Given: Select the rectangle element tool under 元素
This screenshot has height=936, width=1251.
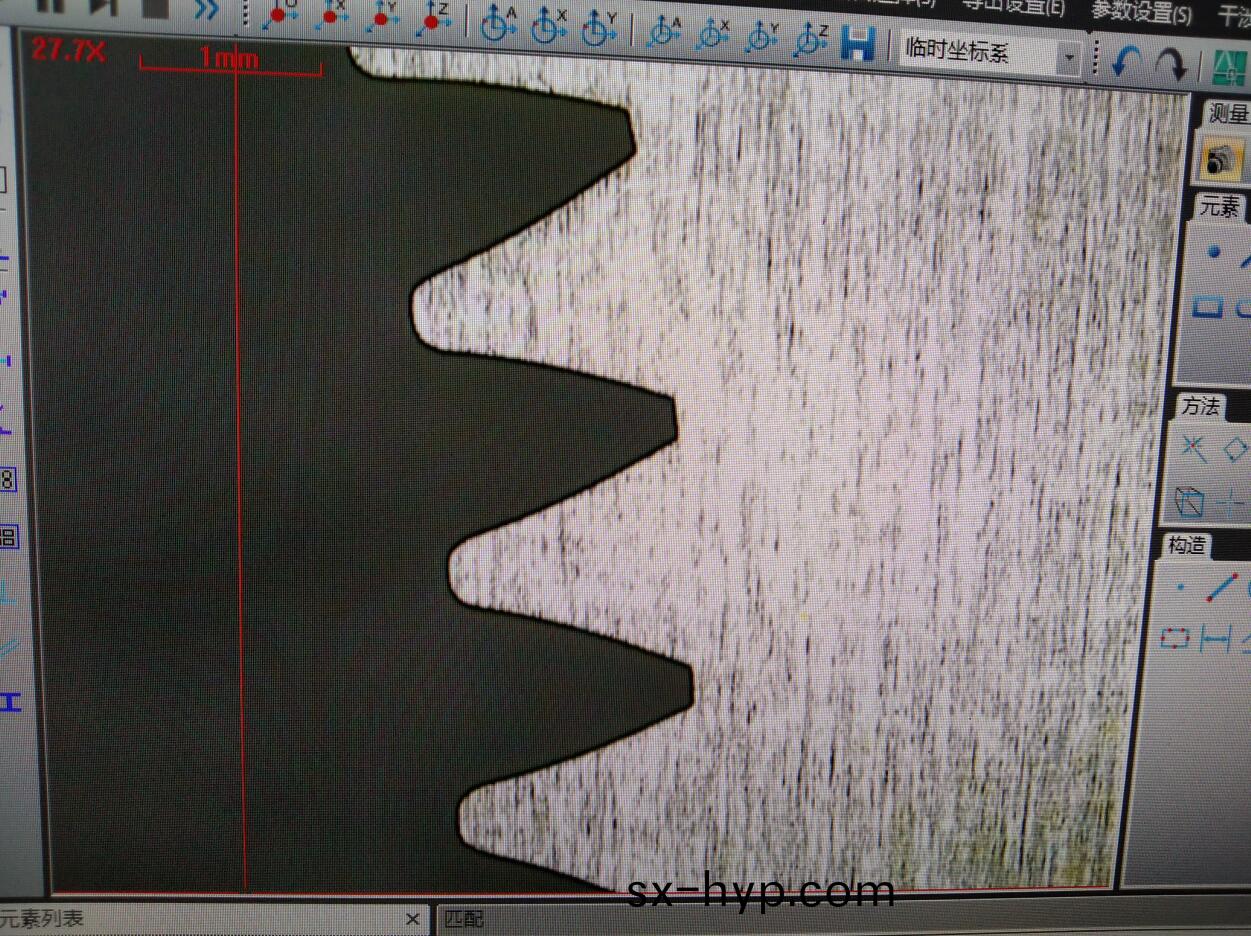Looking at the screenshot, I should point(1208,306).
